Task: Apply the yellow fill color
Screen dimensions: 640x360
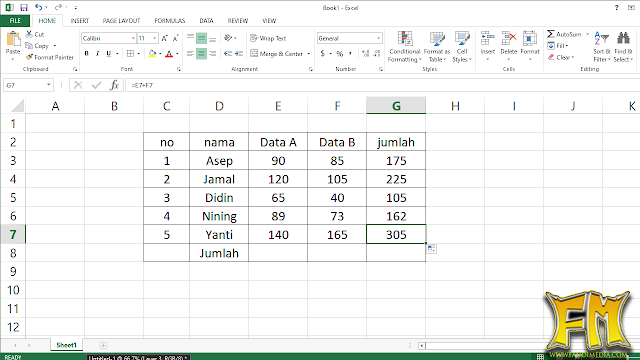Action: tap(152, 53)
